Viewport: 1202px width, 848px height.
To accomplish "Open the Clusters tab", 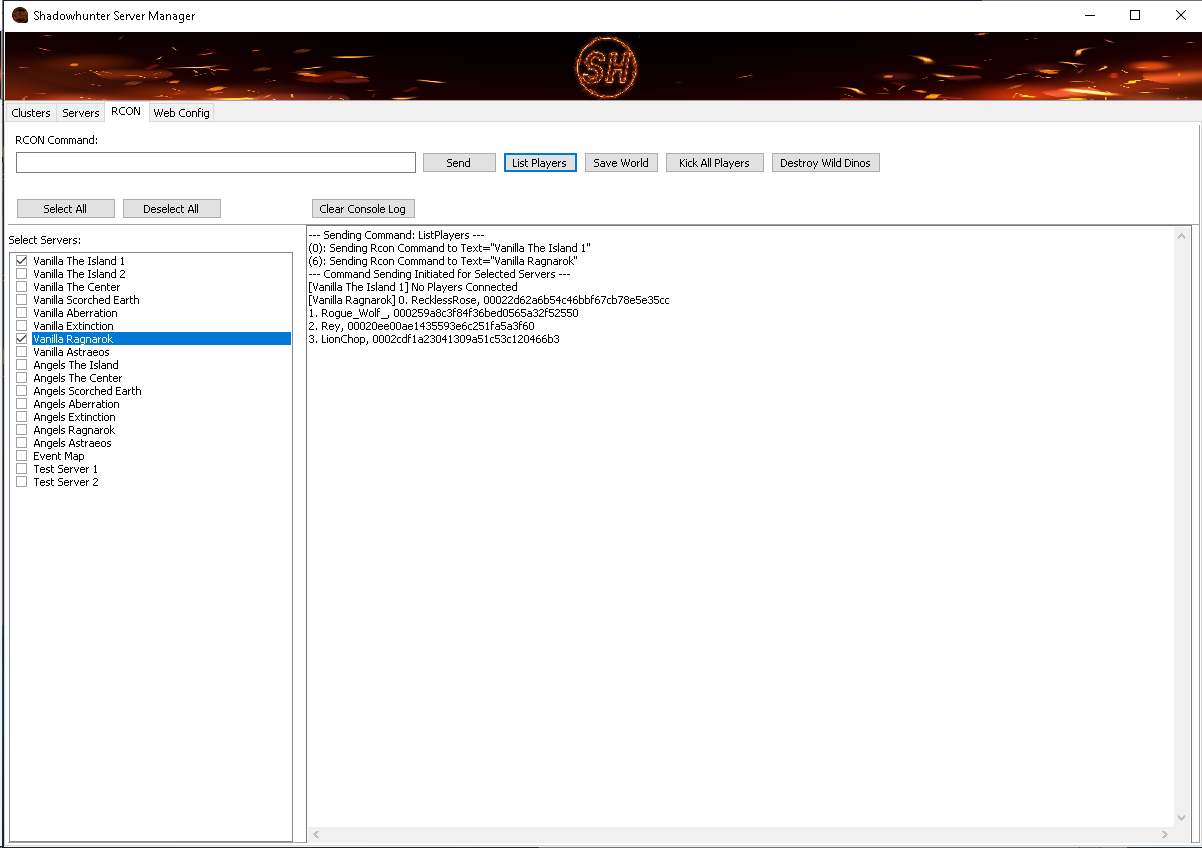I will [30, 113].
